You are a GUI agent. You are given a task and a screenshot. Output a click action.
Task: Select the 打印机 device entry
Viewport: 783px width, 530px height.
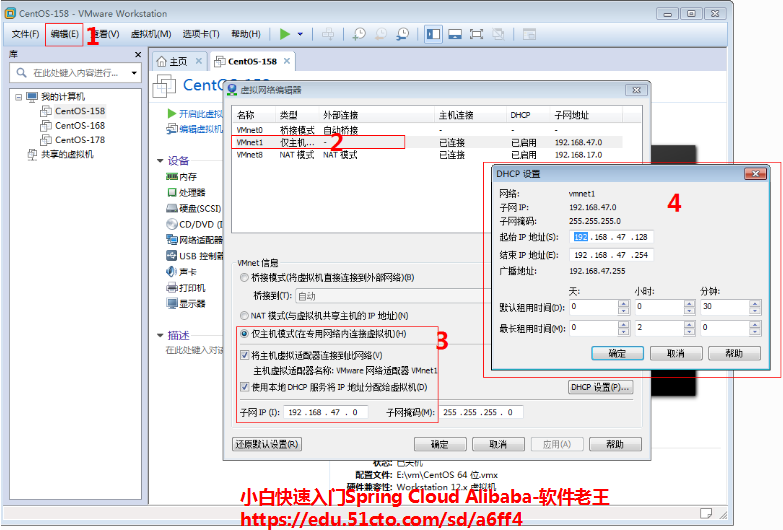186,288
